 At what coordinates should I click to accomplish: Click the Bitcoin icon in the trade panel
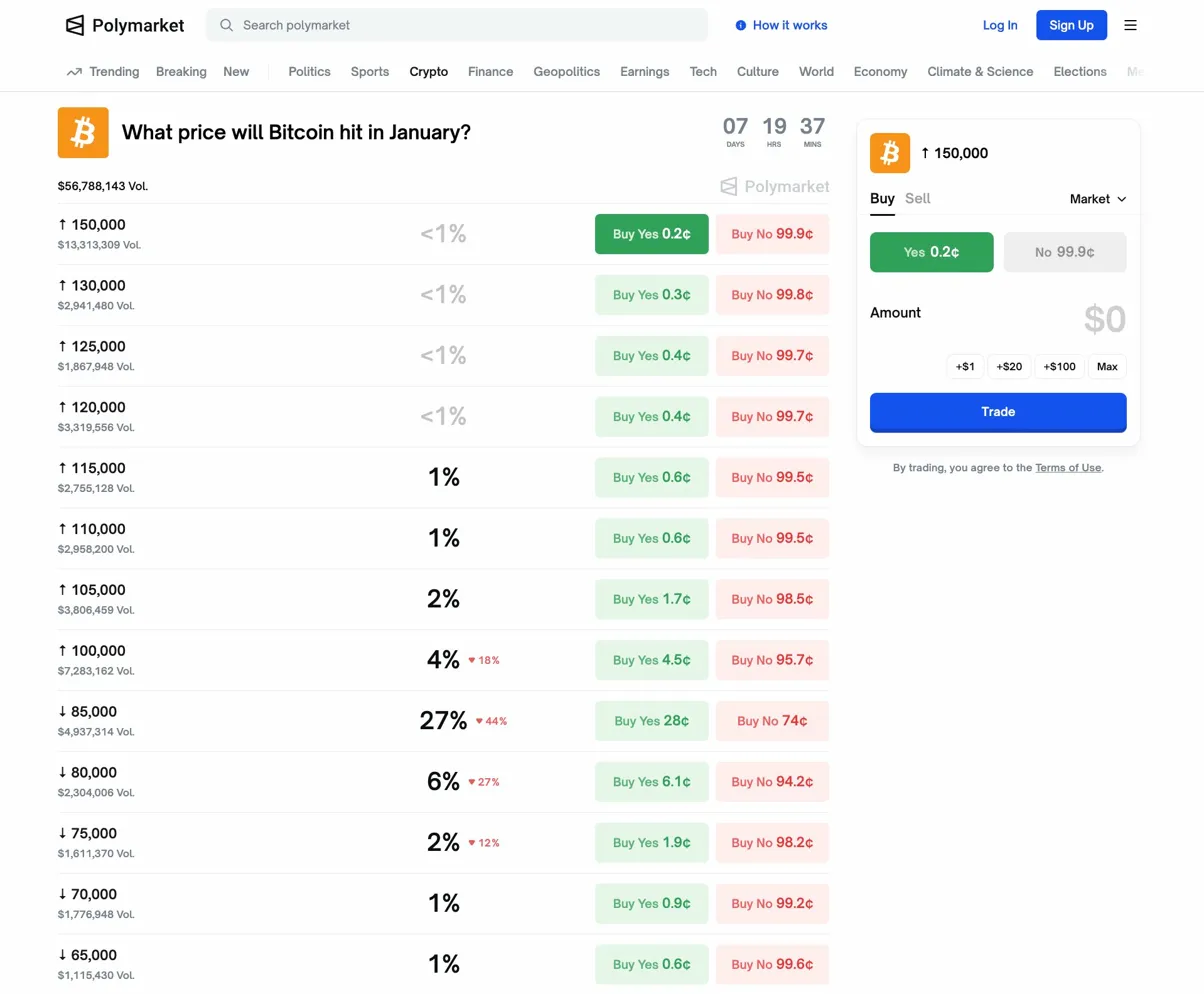(890, 153)
